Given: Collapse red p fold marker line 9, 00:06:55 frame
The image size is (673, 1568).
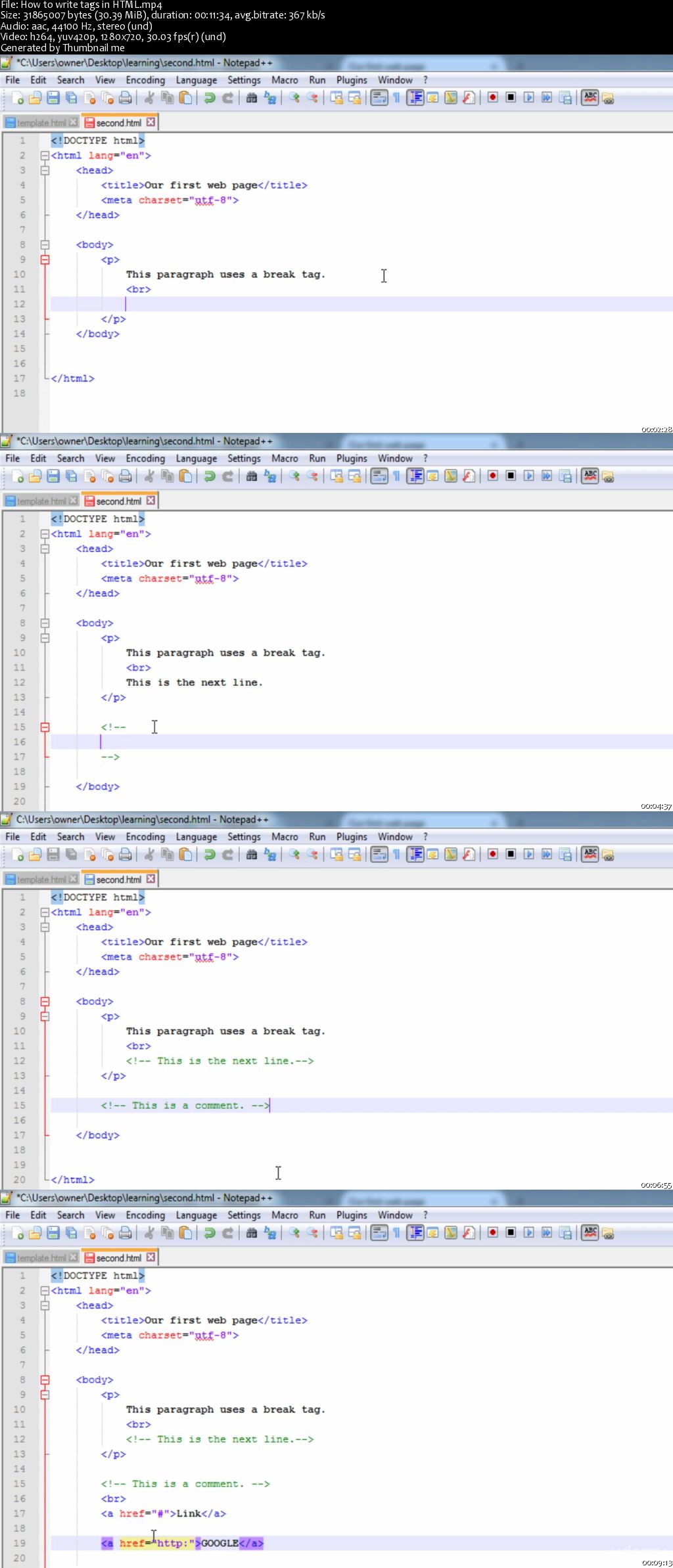Looking at the screenshot, I should tap(45, 1016).
